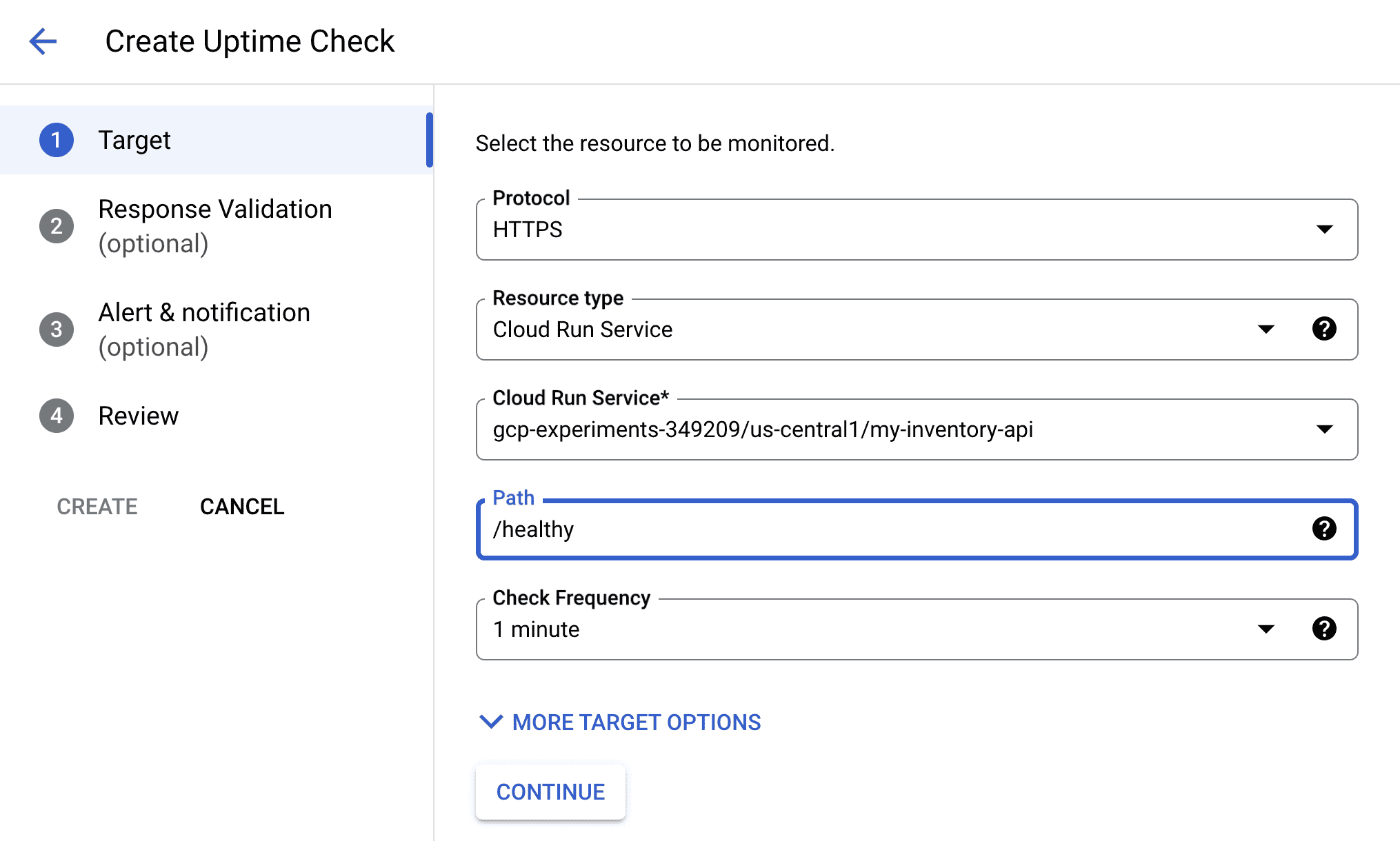
Task: Select the Target step in the sidebar
Action: [135, 140]
